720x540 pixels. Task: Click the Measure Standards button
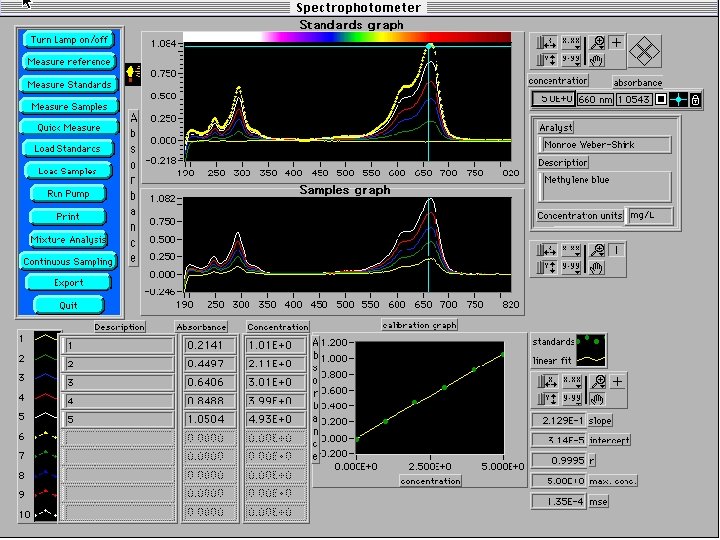point(69,85)
